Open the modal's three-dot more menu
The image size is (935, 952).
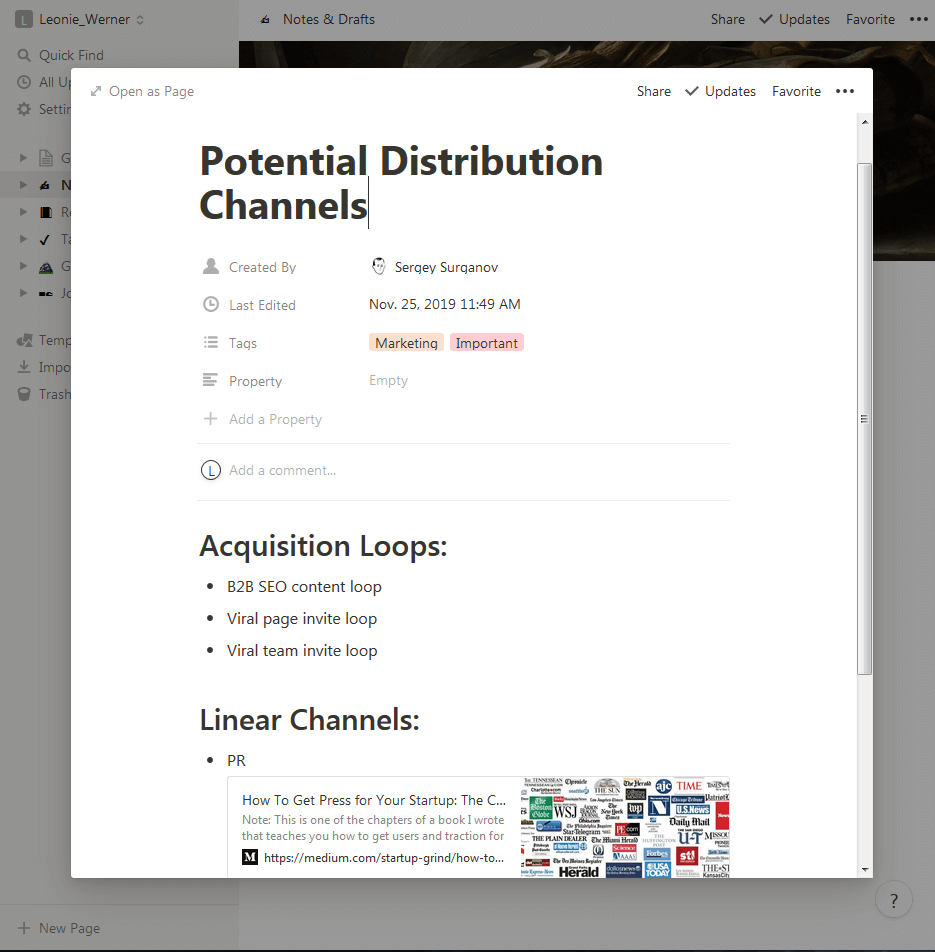(845, 91)
